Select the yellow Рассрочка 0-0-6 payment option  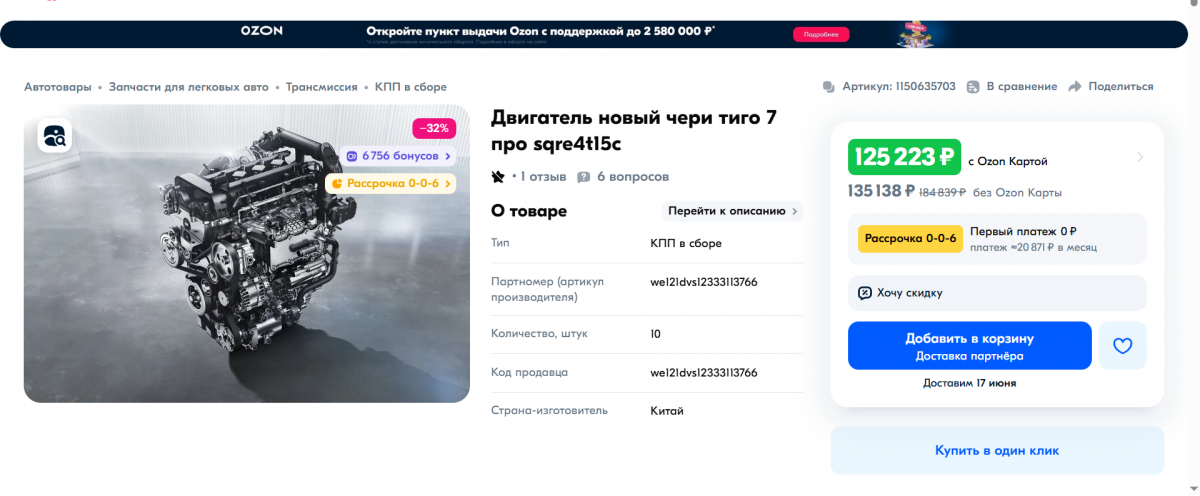pos(910,239)
